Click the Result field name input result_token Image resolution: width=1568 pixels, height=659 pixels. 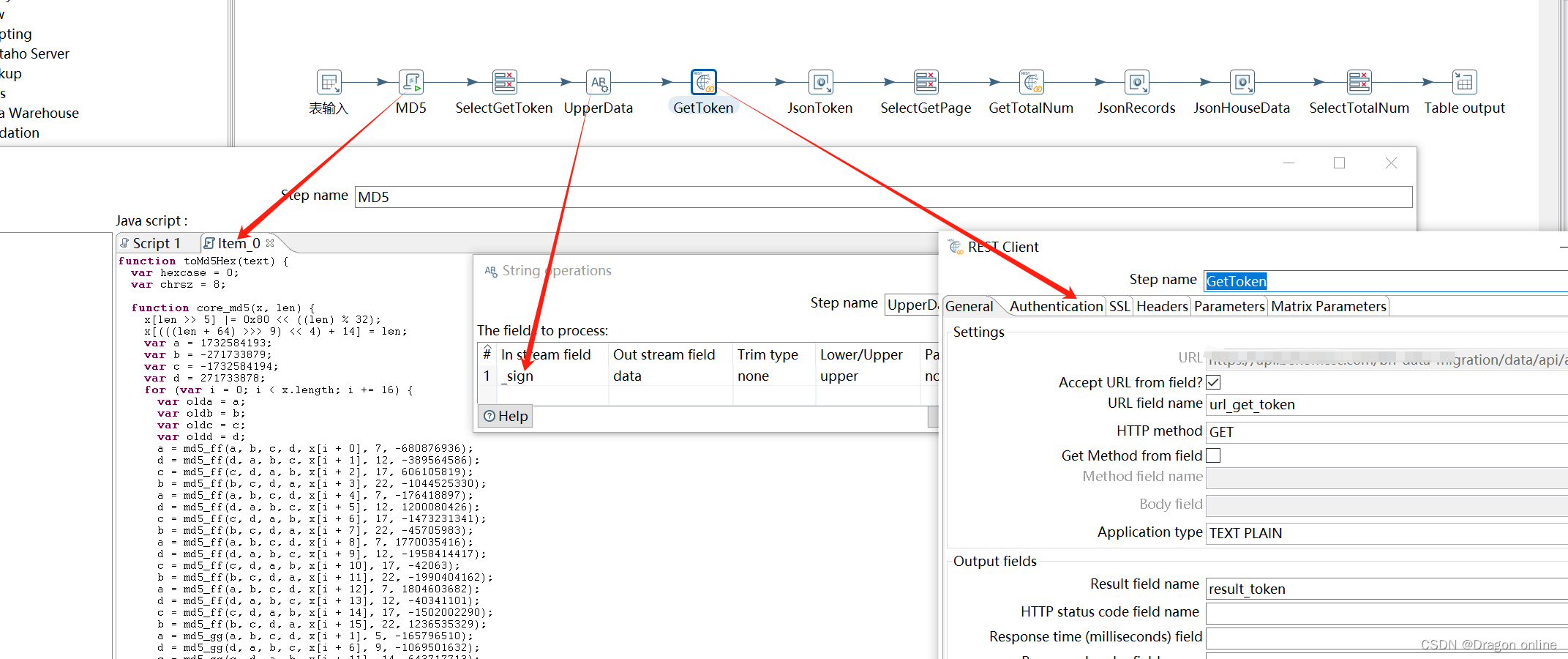[x=1387, y=589]
